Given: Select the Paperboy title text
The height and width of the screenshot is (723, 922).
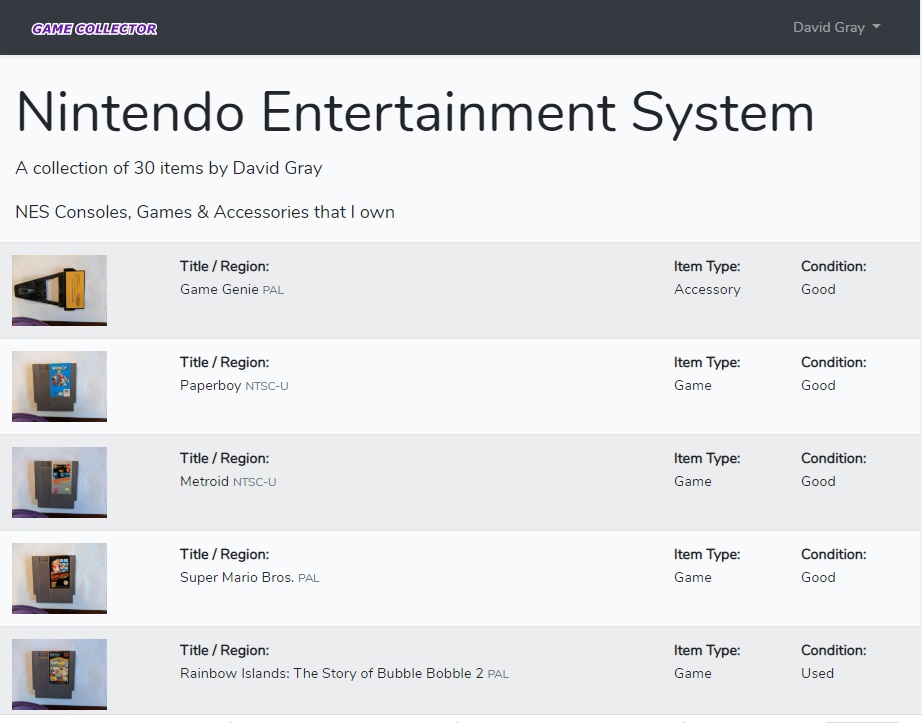Looking at the screenshot, I should (211, 386).
